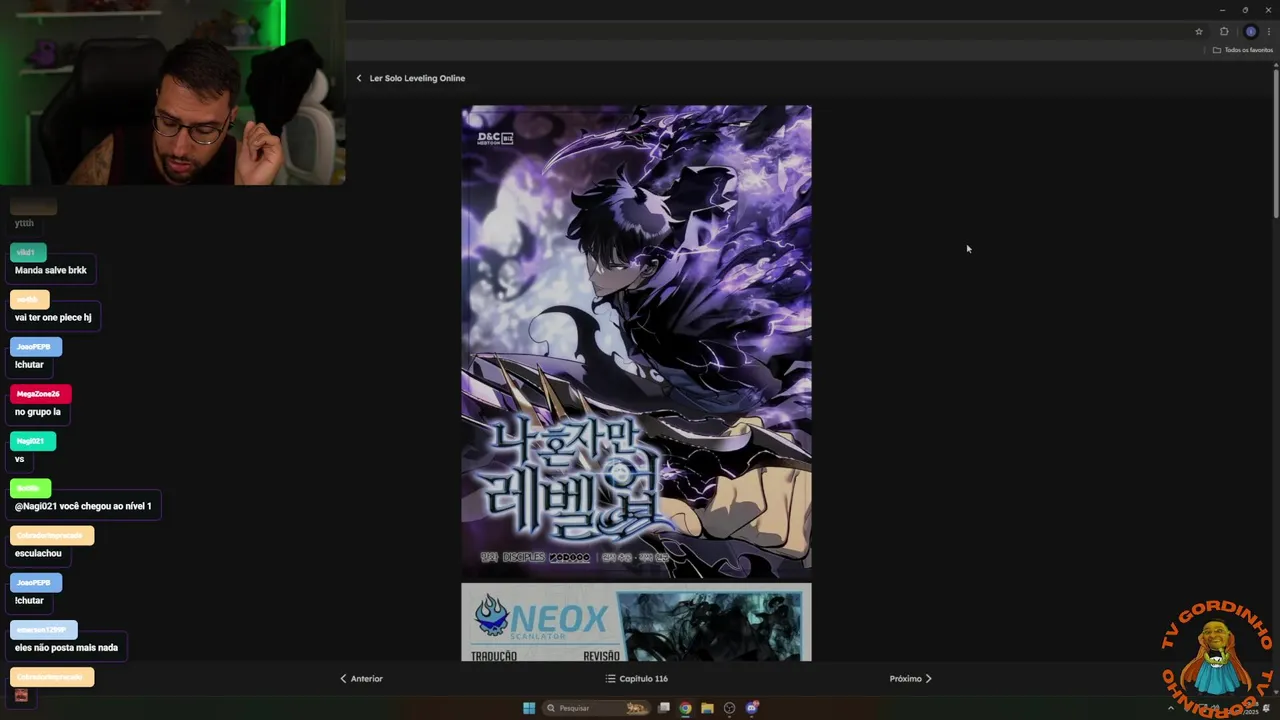Click the username 'MegaZone26' in chat

[40, 394]
